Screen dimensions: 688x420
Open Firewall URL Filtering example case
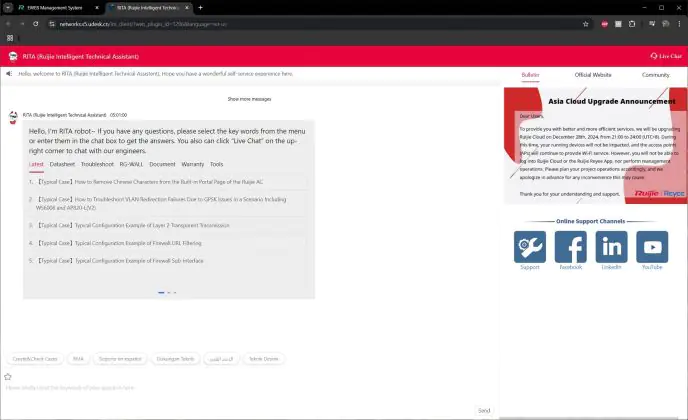click(118, 243)
